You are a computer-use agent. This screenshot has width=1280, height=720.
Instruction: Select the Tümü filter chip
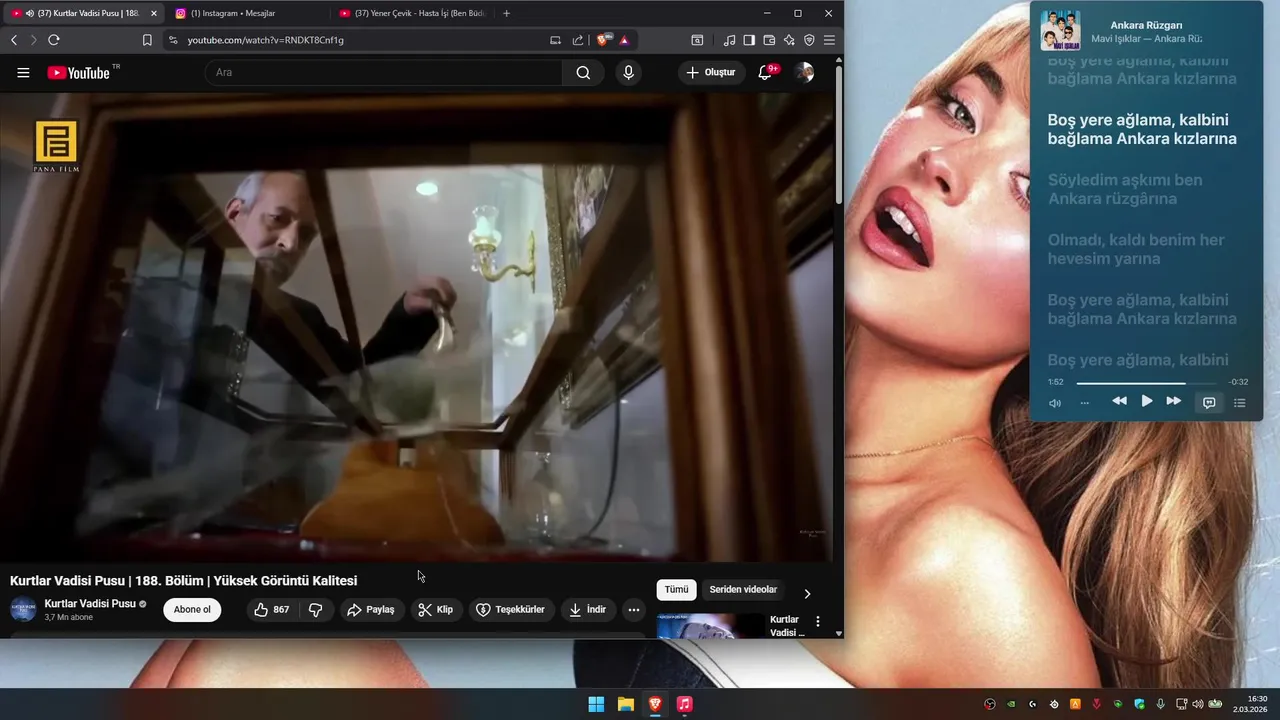676,590
